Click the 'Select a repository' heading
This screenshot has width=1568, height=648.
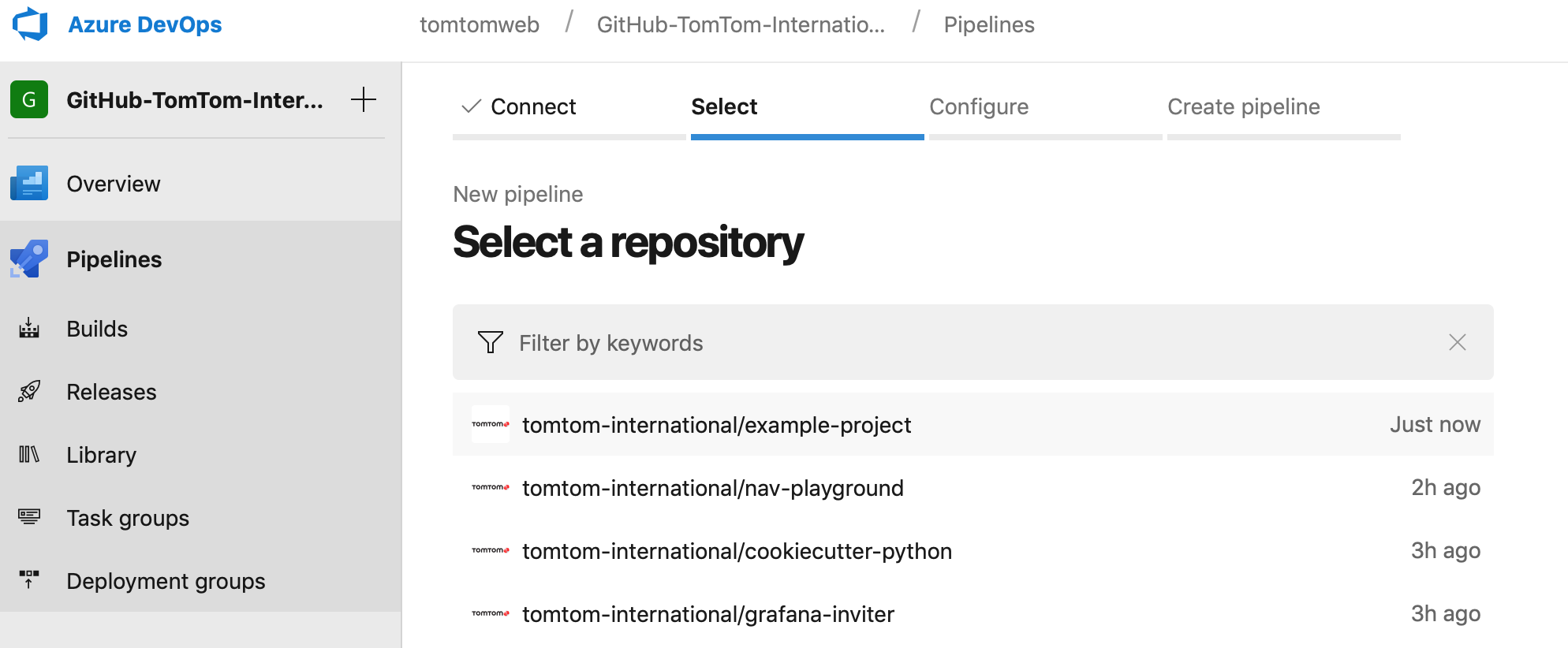(x=629, y=243)
